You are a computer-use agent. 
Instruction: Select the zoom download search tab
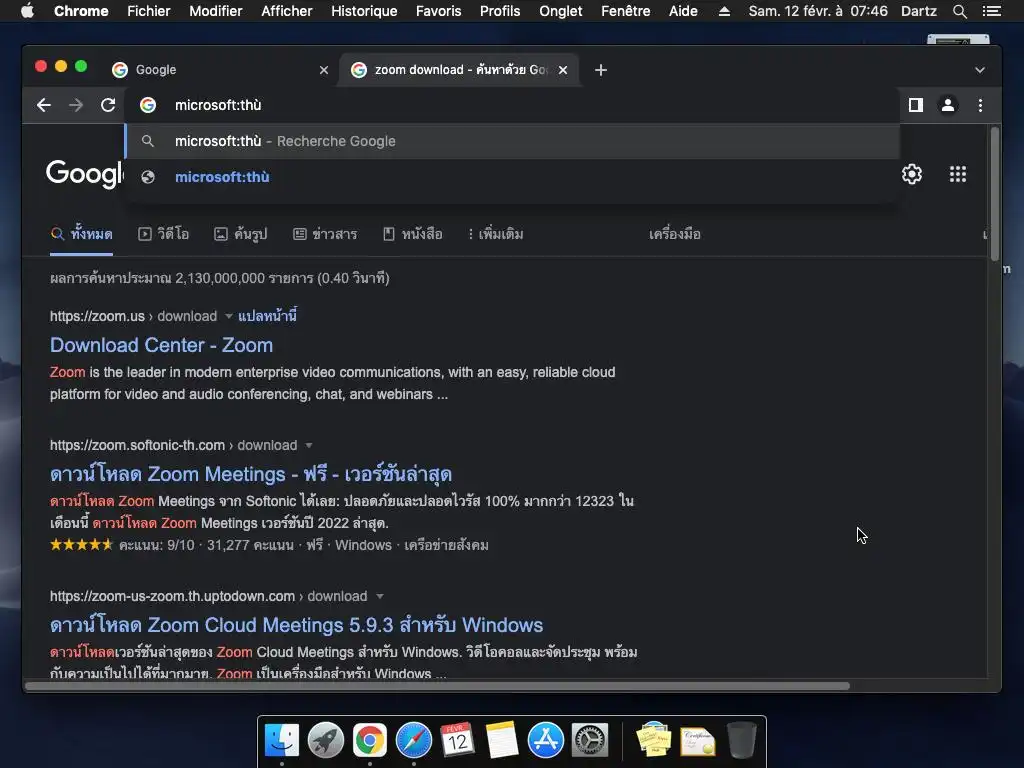457,70
